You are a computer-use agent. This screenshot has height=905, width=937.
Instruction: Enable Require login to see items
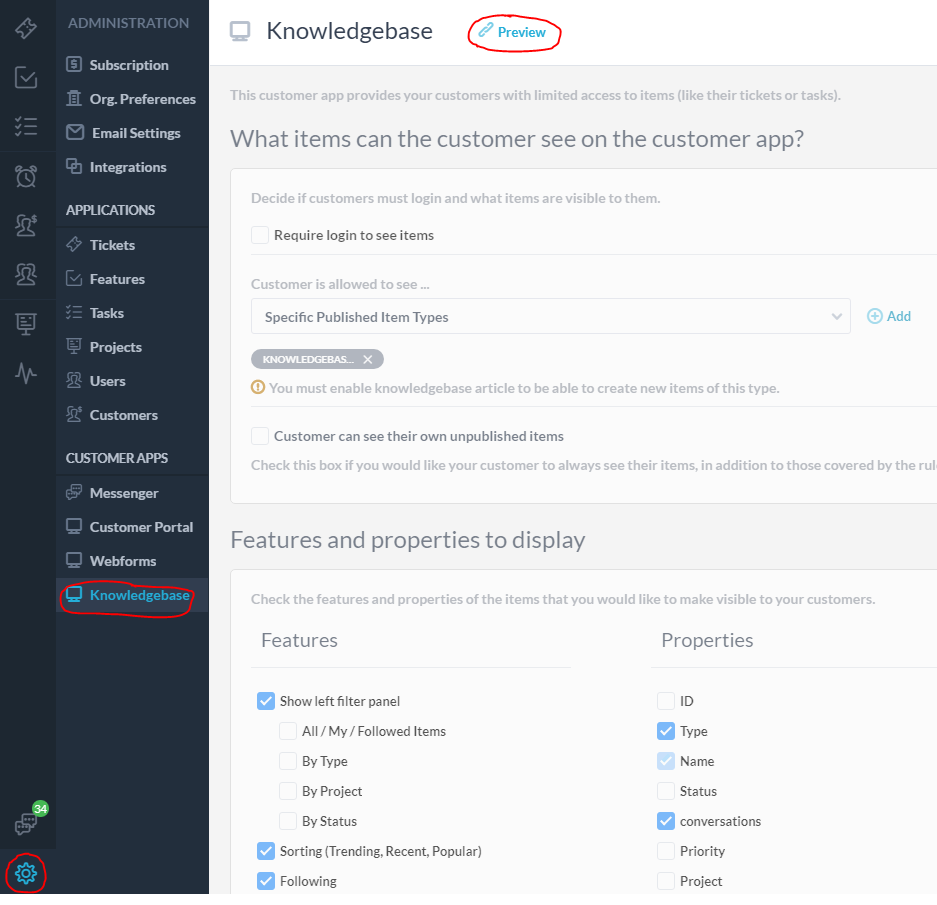[x=260, y=235]
